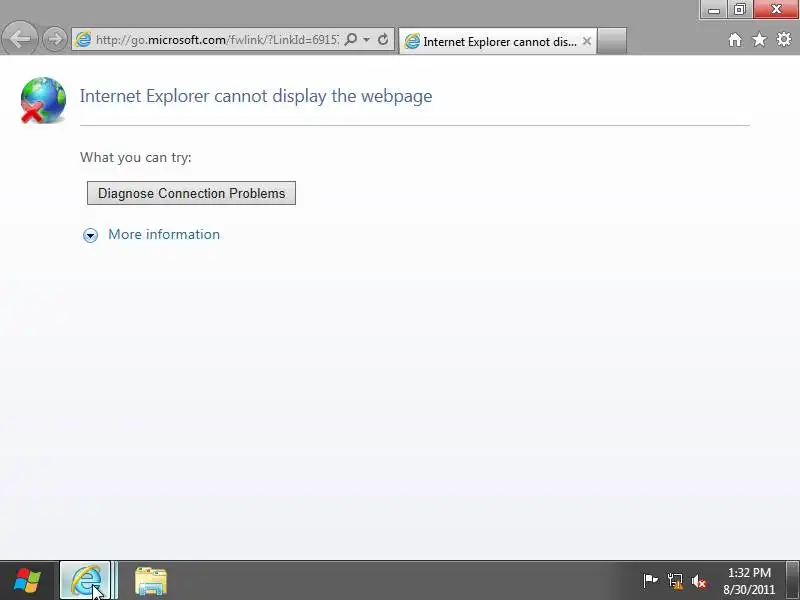Image resolution: width=800 pixels, height=600 pixels.
Task: Open Windows Explorer folder in taskbar
Action: [x=151, y=581]
